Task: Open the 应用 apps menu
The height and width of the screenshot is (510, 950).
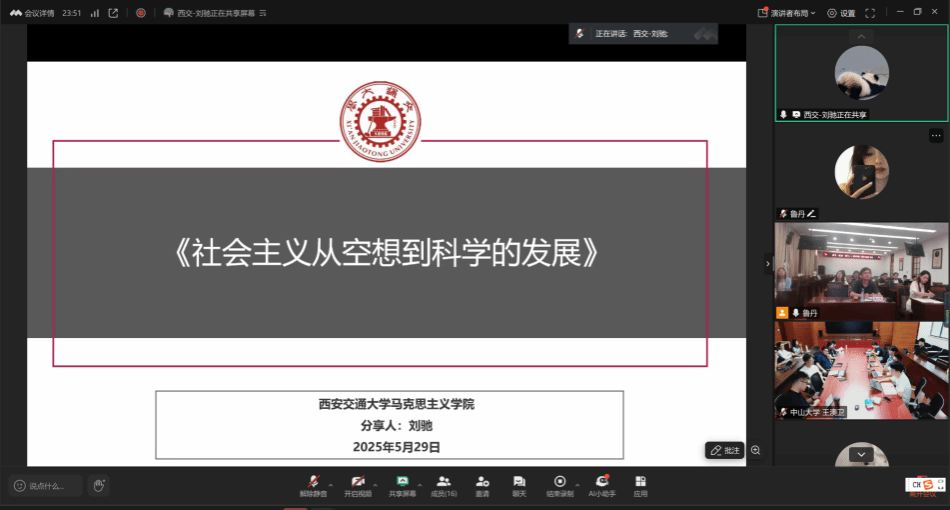Action: click(x=640, y=485)
